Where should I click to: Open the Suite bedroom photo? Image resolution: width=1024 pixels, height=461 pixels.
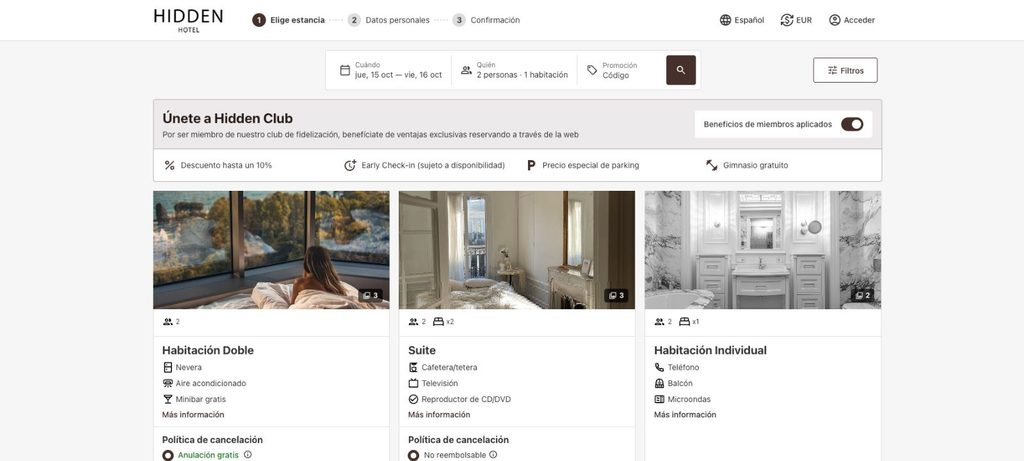517,250
